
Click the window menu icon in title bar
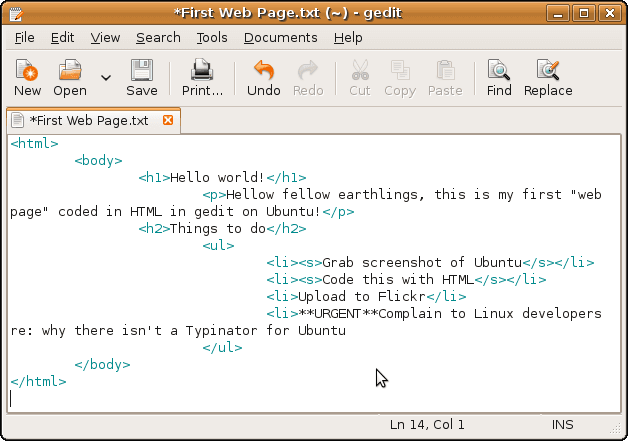point(15,12)
